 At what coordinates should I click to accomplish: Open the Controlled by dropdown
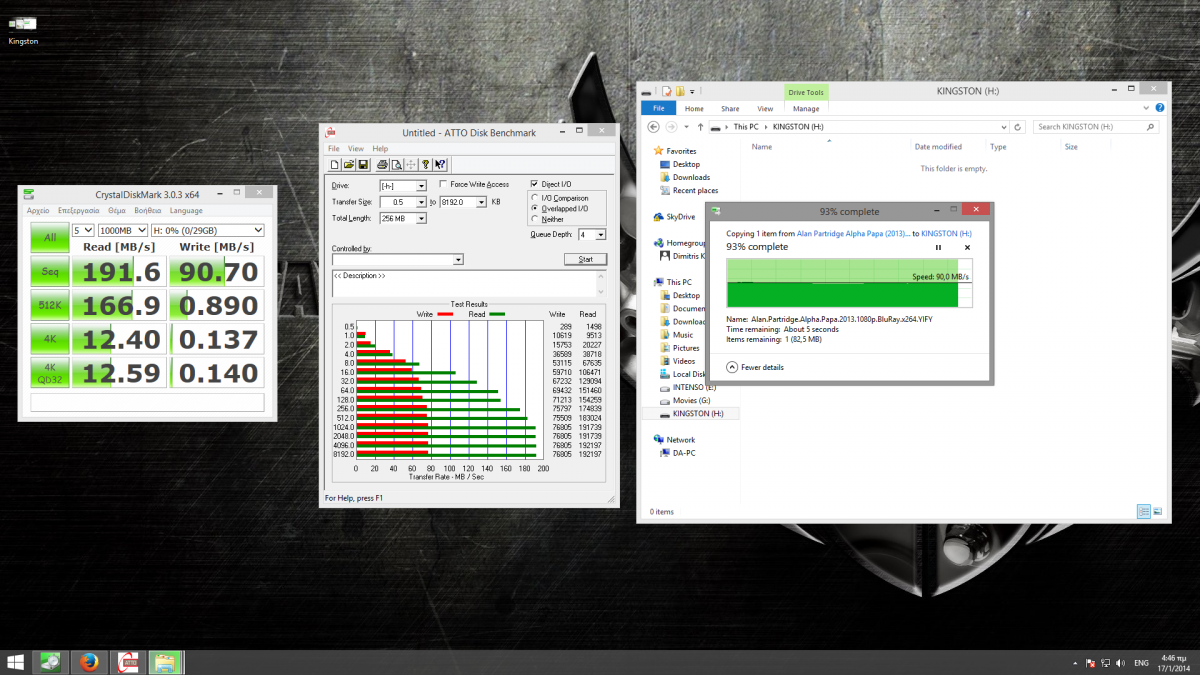458,260
